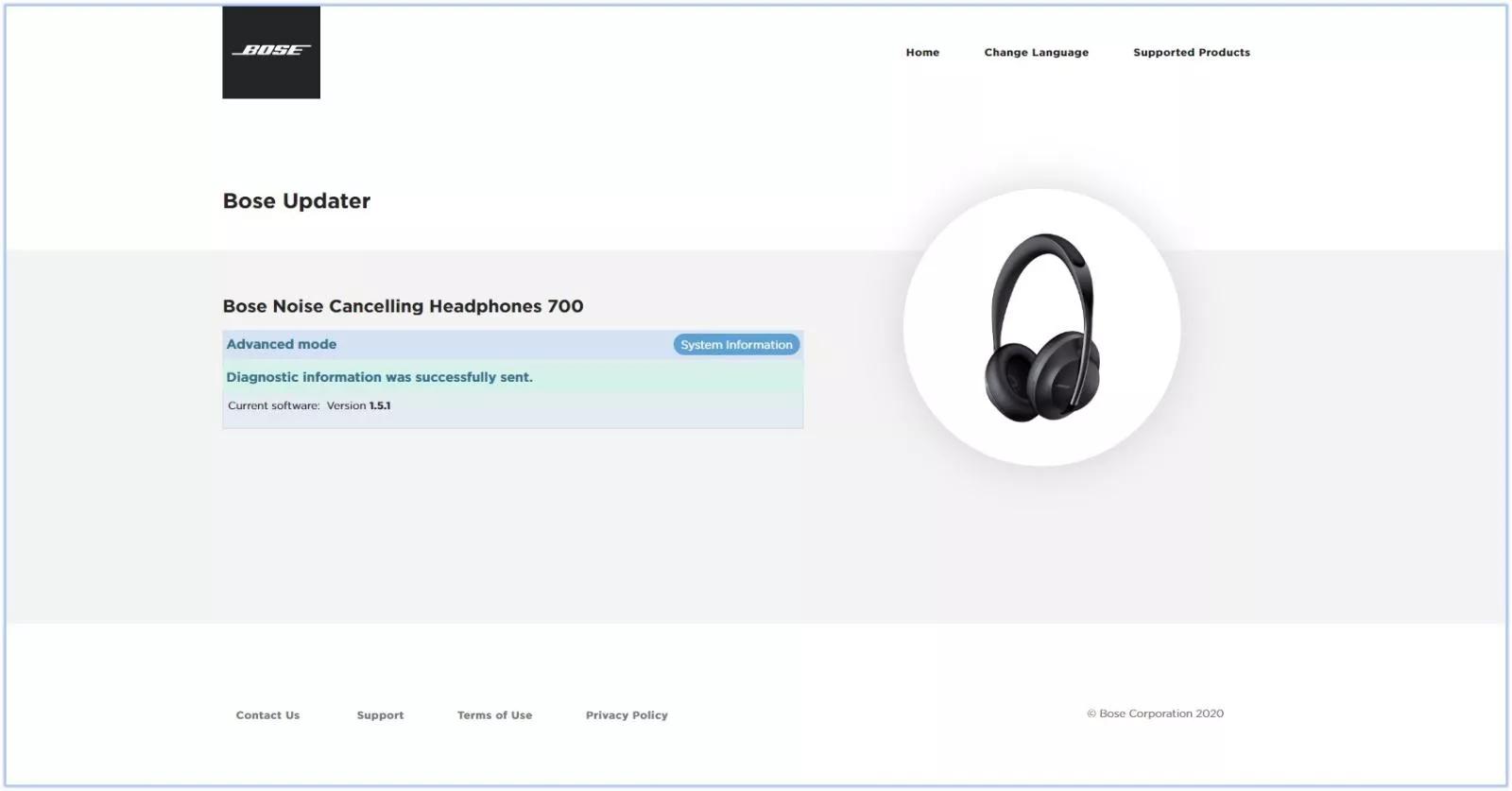The image size is (1512, 791).
Task: Visit the Support footer link
Action: [x=380, y=715]
